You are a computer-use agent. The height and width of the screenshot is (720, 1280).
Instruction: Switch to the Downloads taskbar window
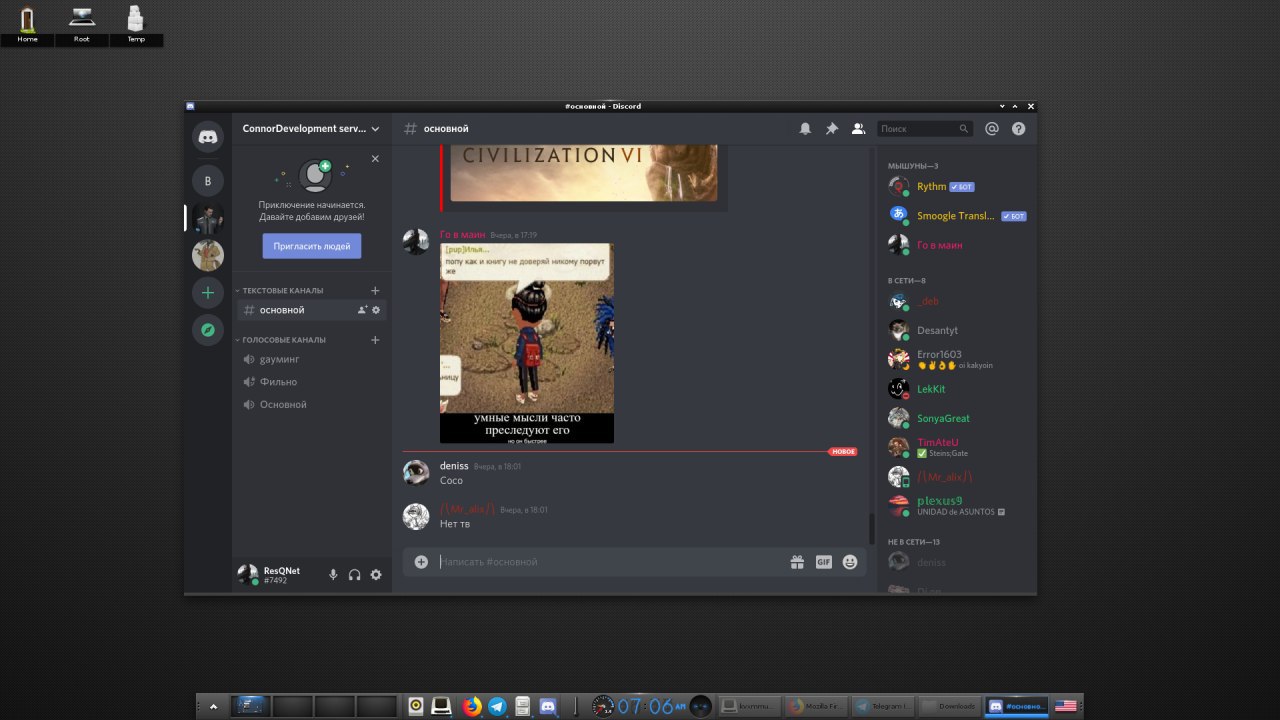pyautogui.click(x=950, y=706)
